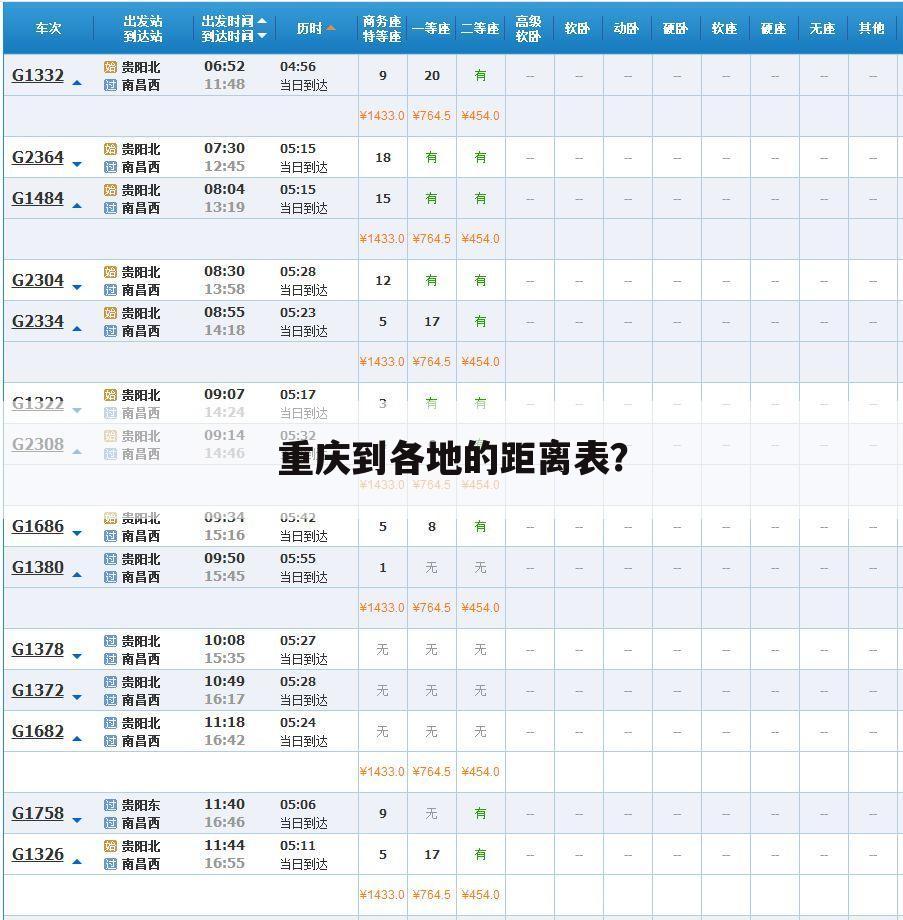Click origin station icon for G2334 贵阳北
This screenshot has height=920, width=903.
pos(110,313)
